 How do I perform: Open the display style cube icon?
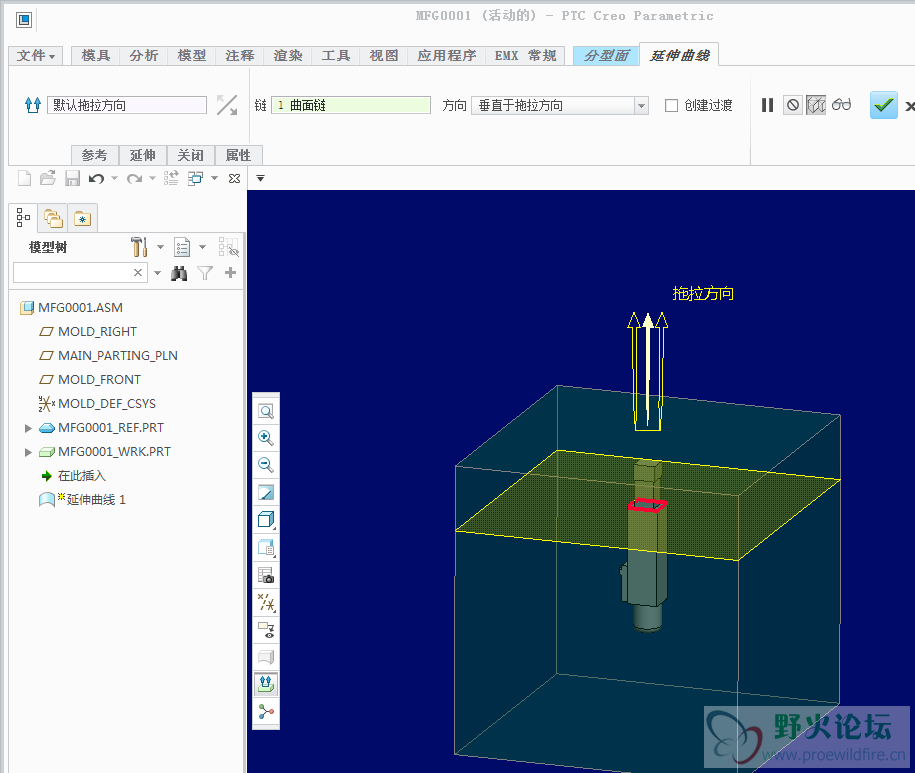pos(266,519)
